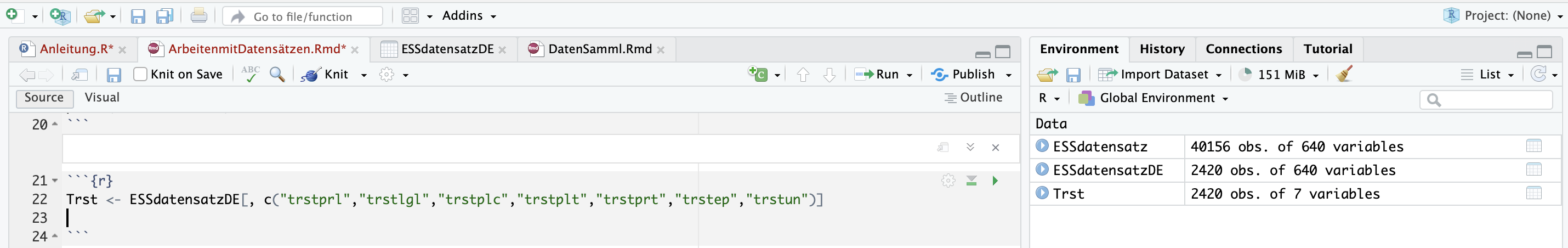The height and width of the screenshot is (248, 1568).
Task: Load workspace in Environment pane
Action: (1047, 75)
